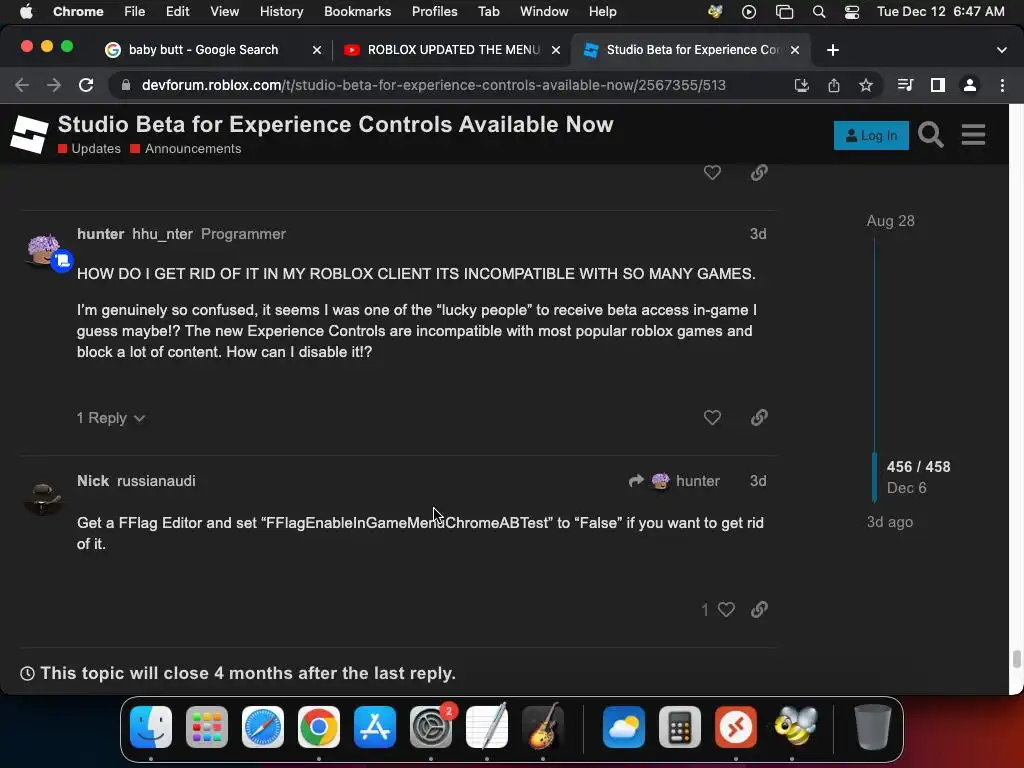This screenshot has width=1024, height=768.
Task: Click Nick's avatar image
Action: pyautogui.click(x=43, y=498)
